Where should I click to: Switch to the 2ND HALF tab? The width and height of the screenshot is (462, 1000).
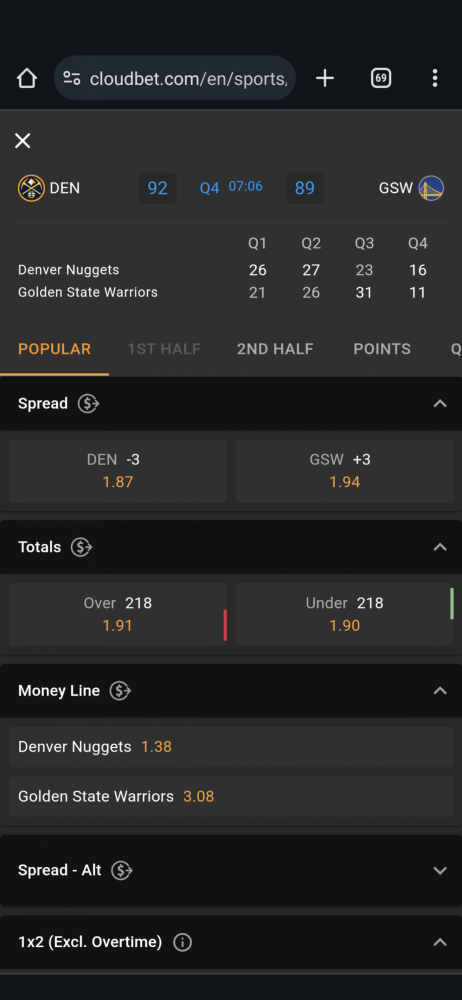(x=275, y=349)
